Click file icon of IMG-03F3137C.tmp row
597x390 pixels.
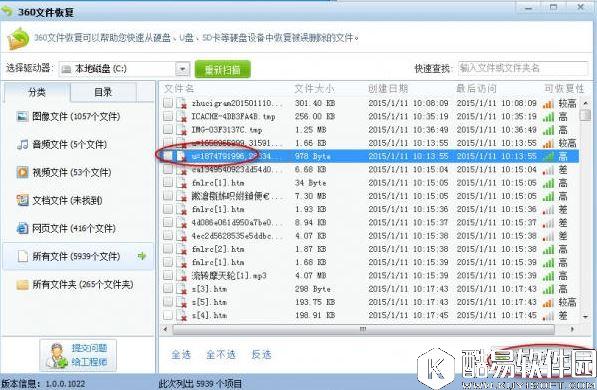click(181, 130)
